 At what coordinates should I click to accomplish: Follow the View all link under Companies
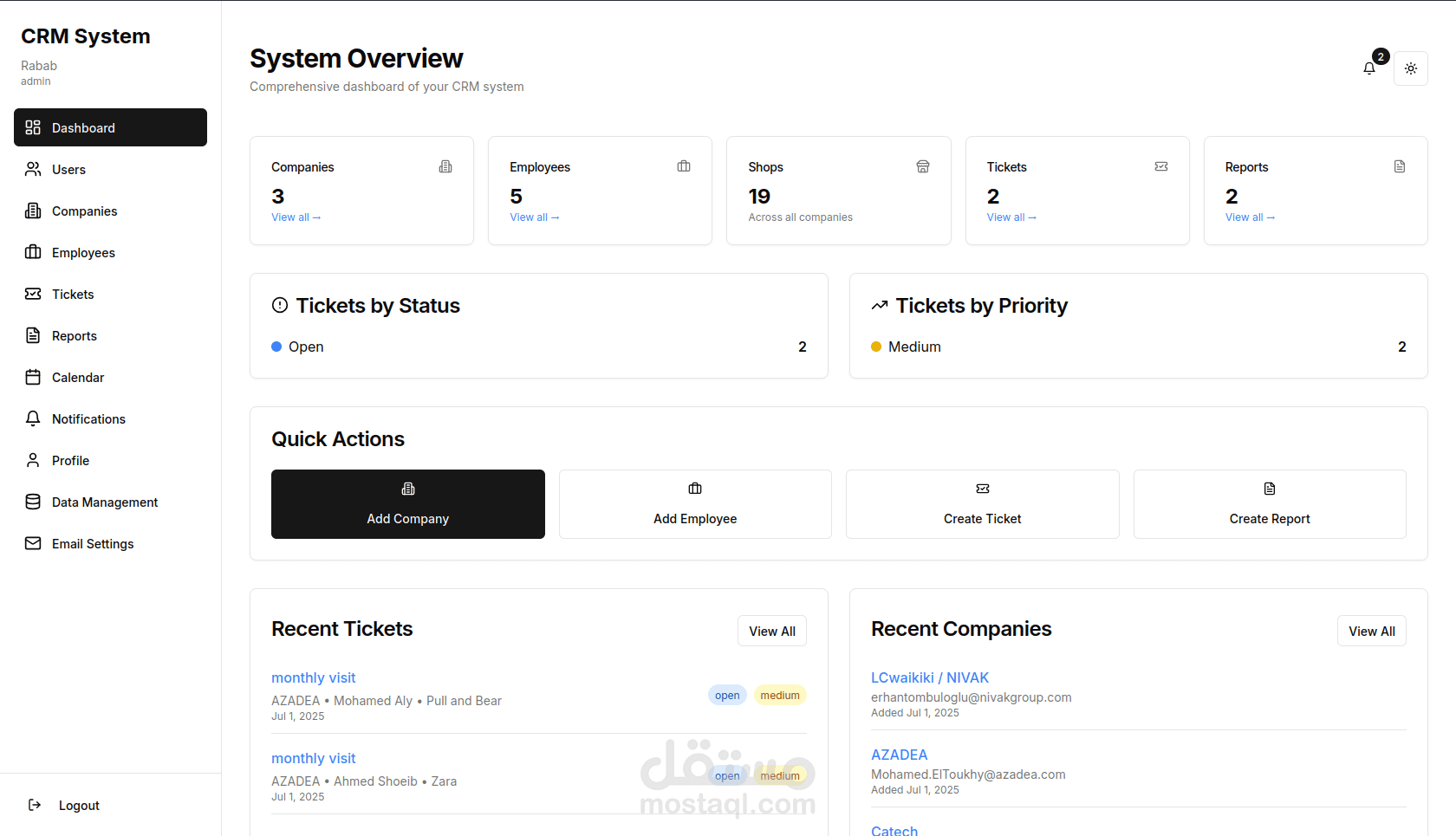[x=296, y=217]
